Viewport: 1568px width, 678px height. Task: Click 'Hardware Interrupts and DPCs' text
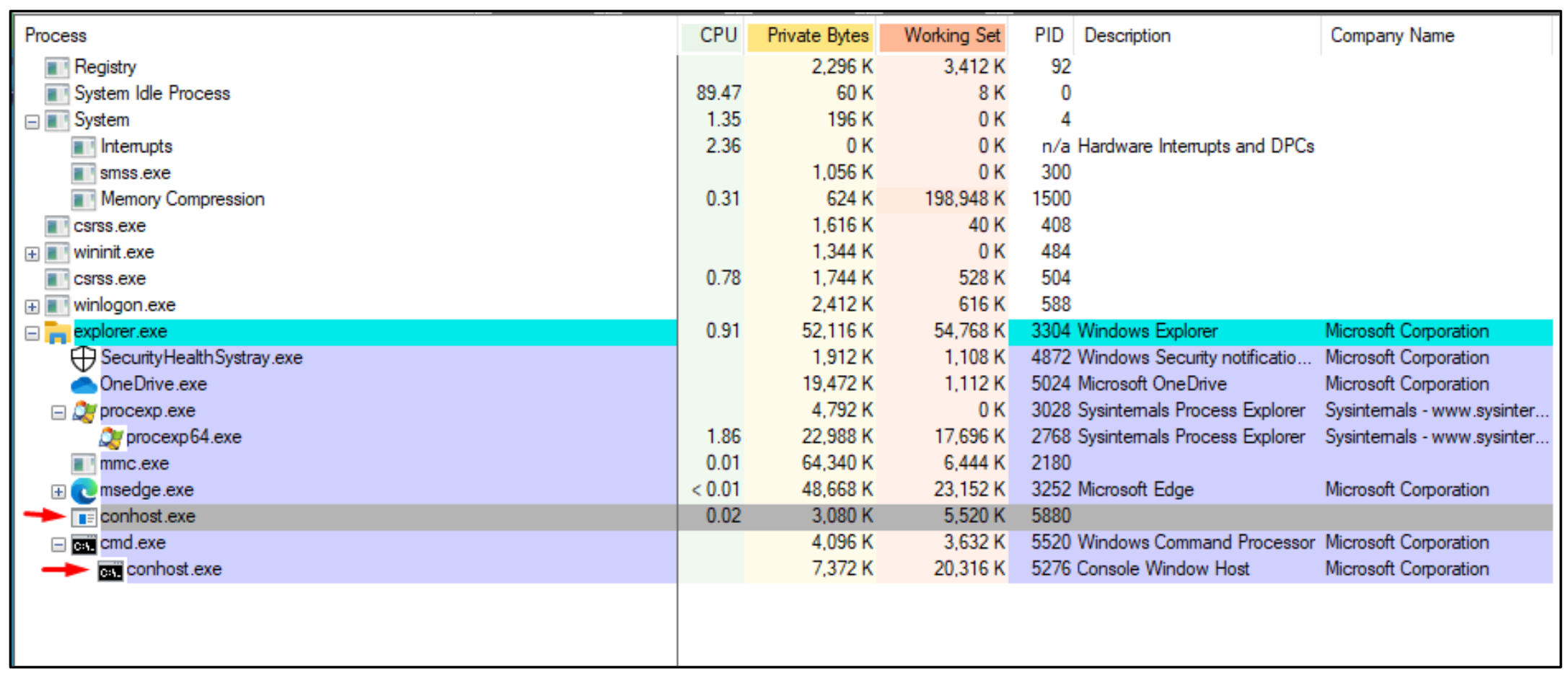coord(1196,146)
